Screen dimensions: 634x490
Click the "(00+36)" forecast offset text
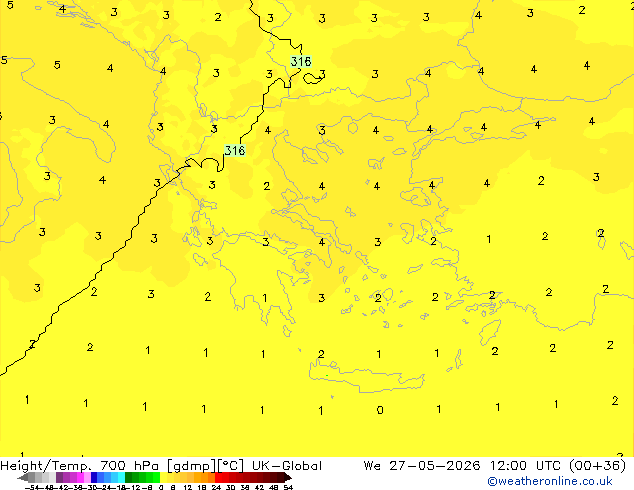click(598, 466)
